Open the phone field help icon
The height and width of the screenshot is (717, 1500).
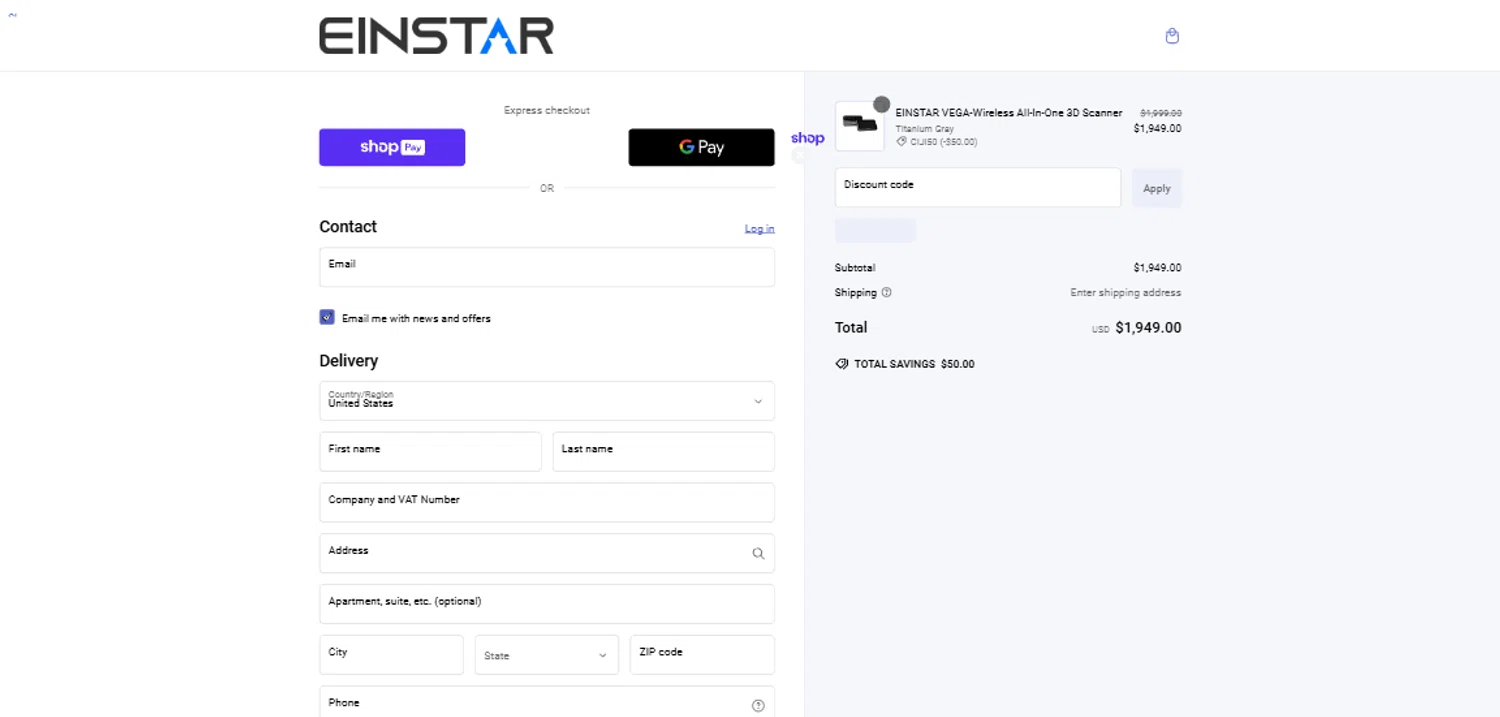tap(758, 705)
